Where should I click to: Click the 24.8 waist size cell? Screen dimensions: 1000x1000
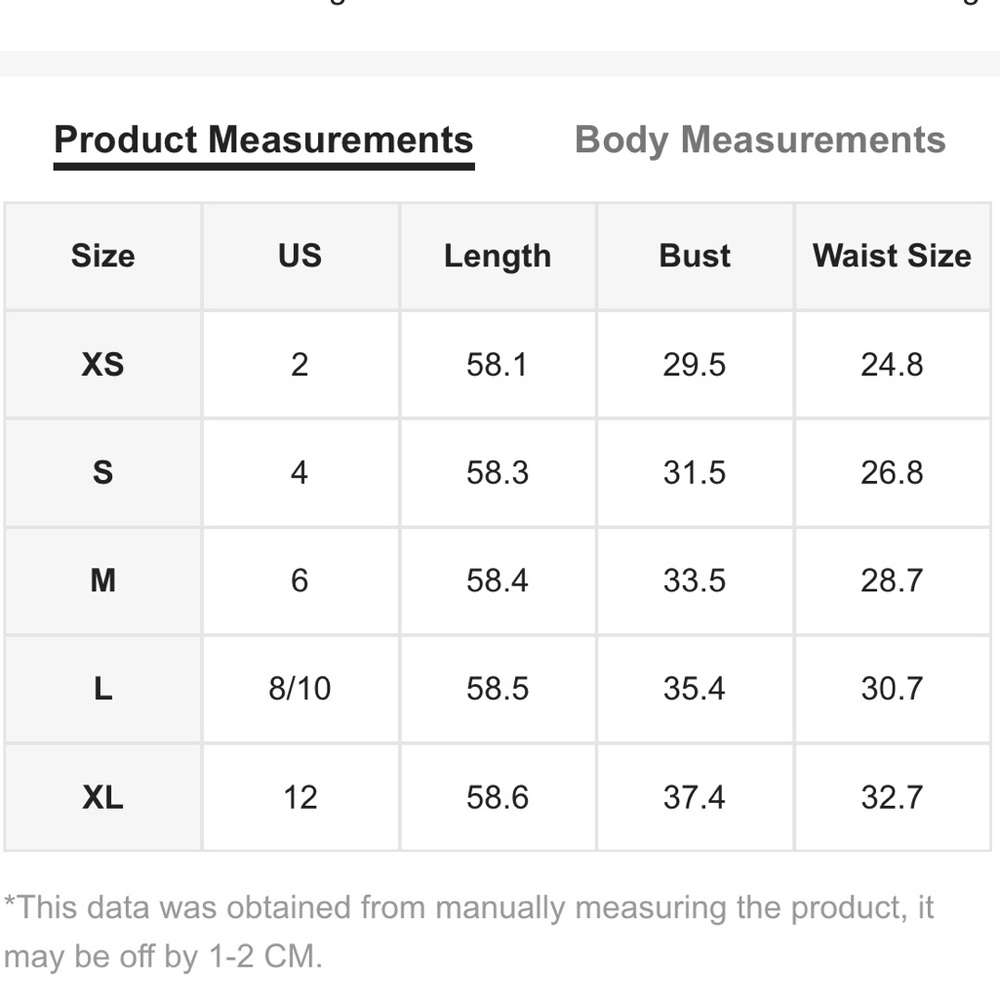892,365
